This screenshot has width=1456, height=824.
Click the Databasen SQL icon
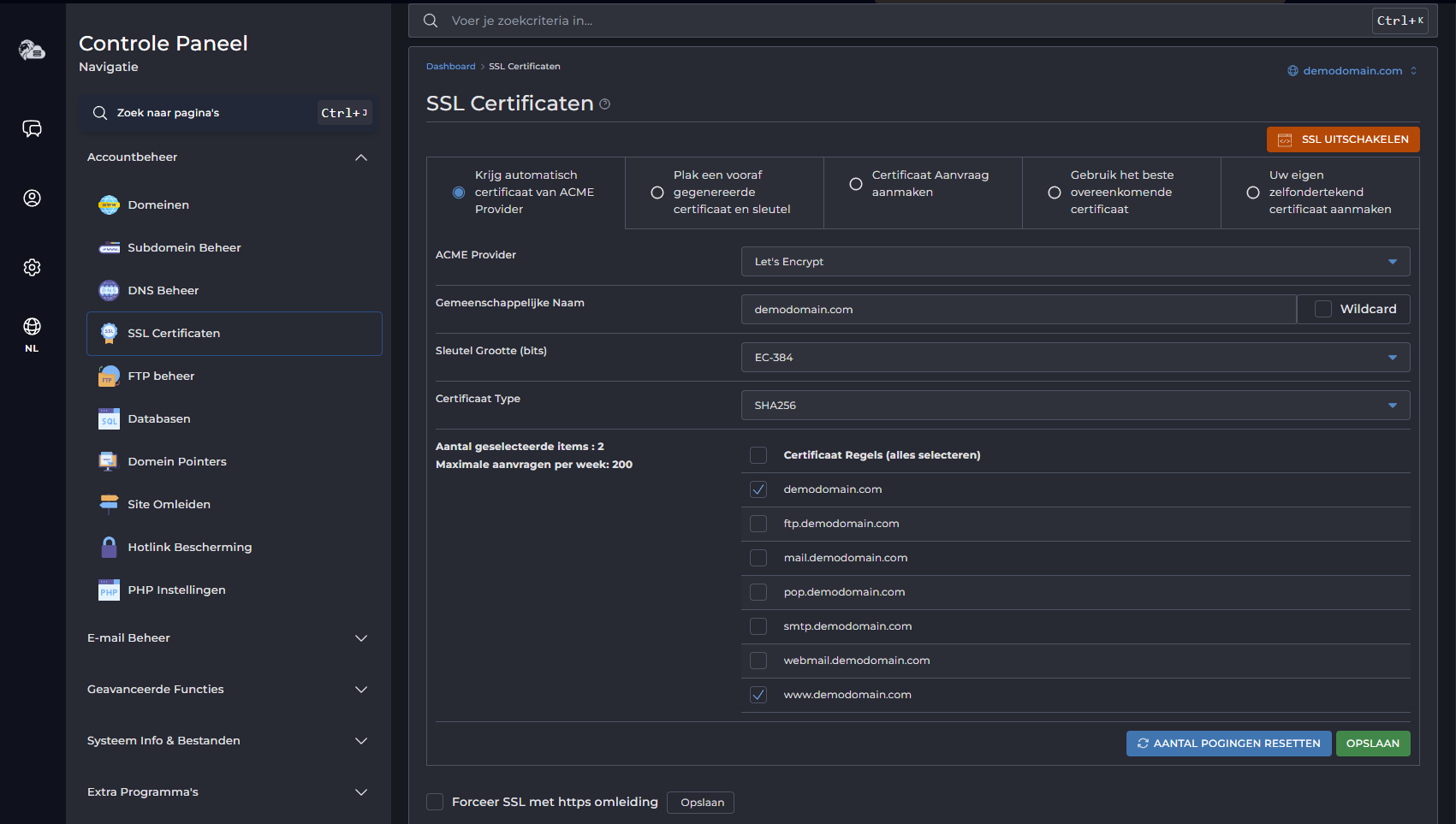(109, 418)
